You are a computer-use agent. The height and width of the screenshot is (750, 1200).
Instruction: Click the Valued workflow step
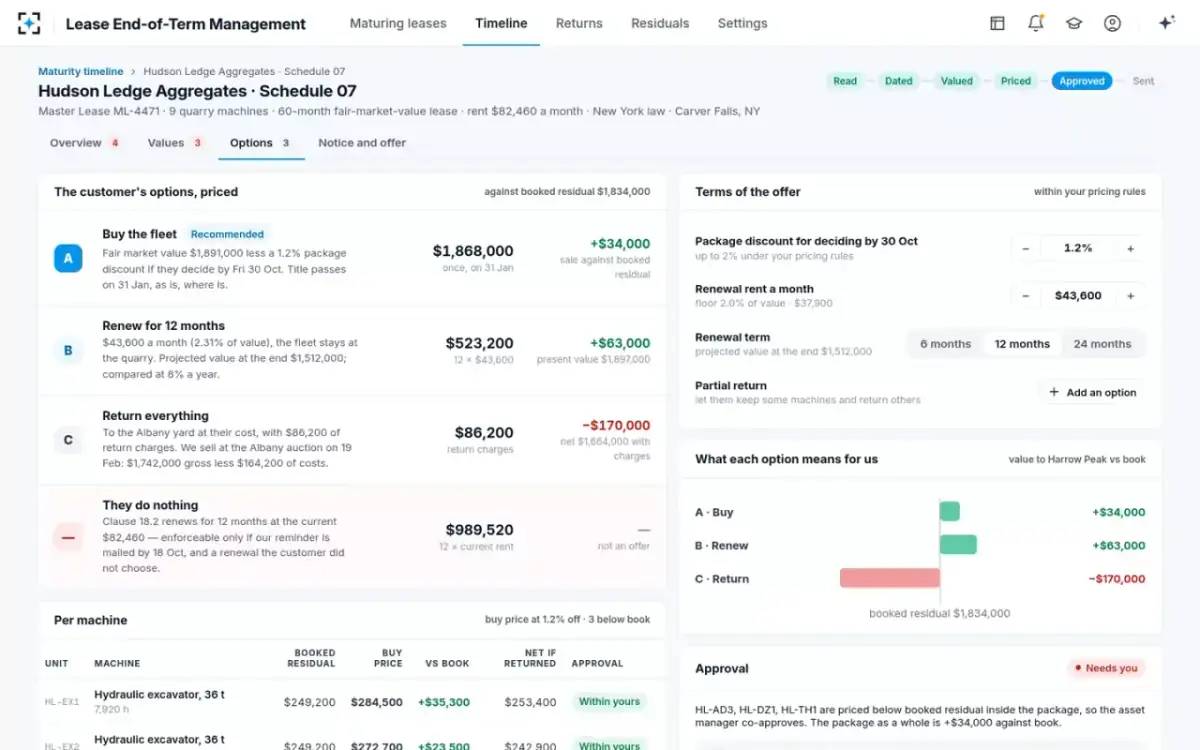(x=957, y=81)
